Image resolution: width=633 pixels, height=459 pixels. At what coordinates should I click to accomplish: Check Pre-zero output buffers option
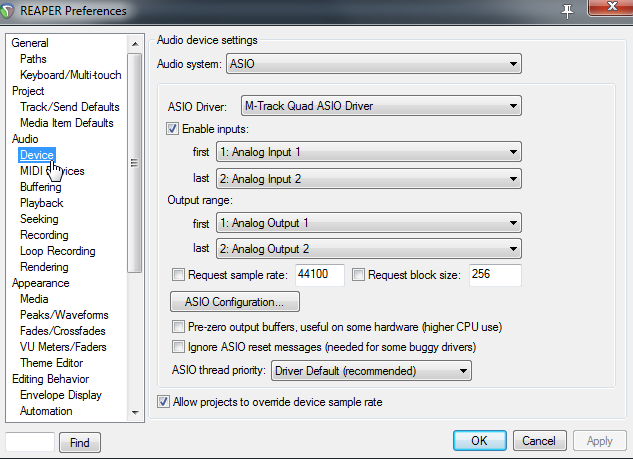tap(179, 327)
